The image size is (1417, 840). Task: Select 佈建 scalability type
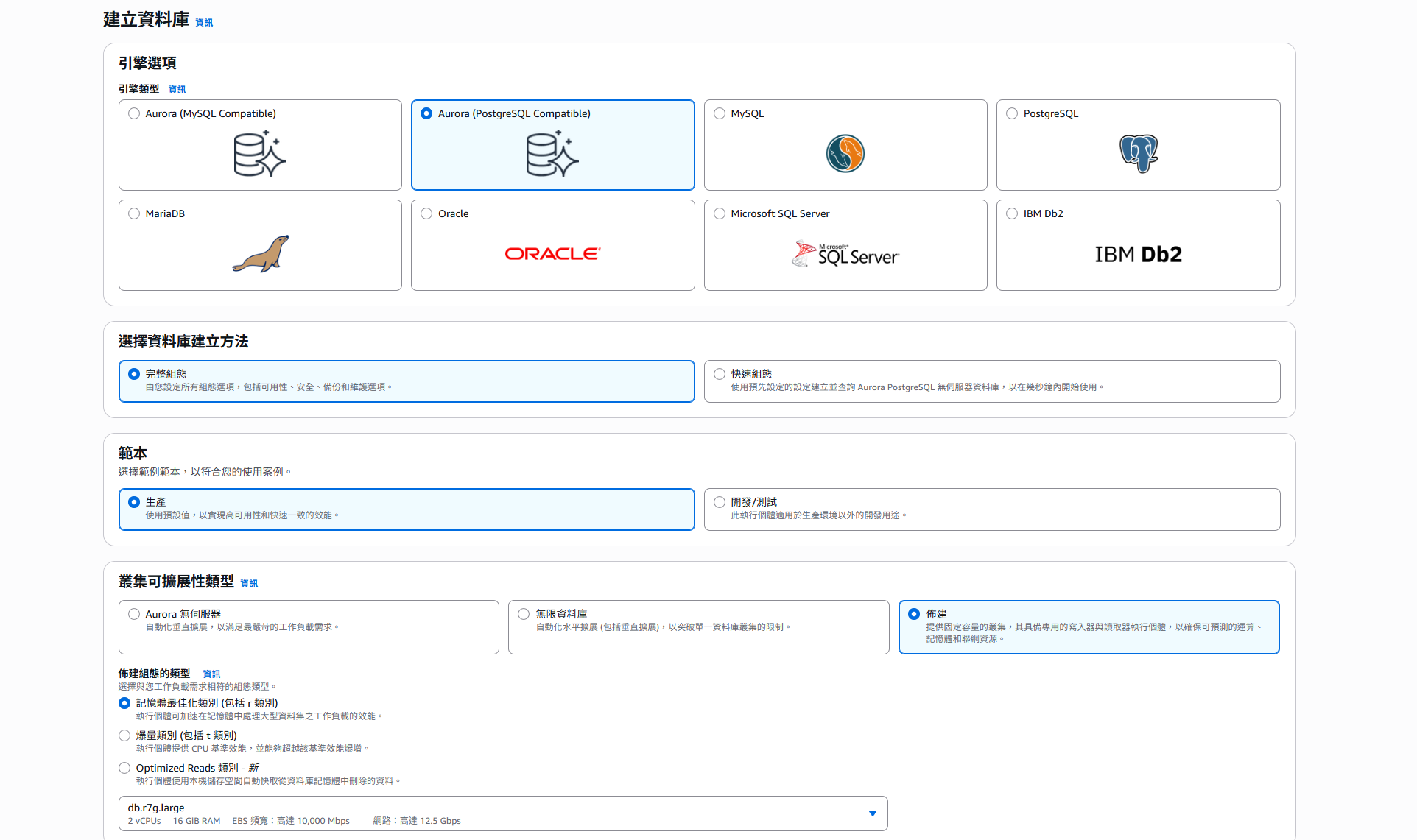pos(1089,627)
